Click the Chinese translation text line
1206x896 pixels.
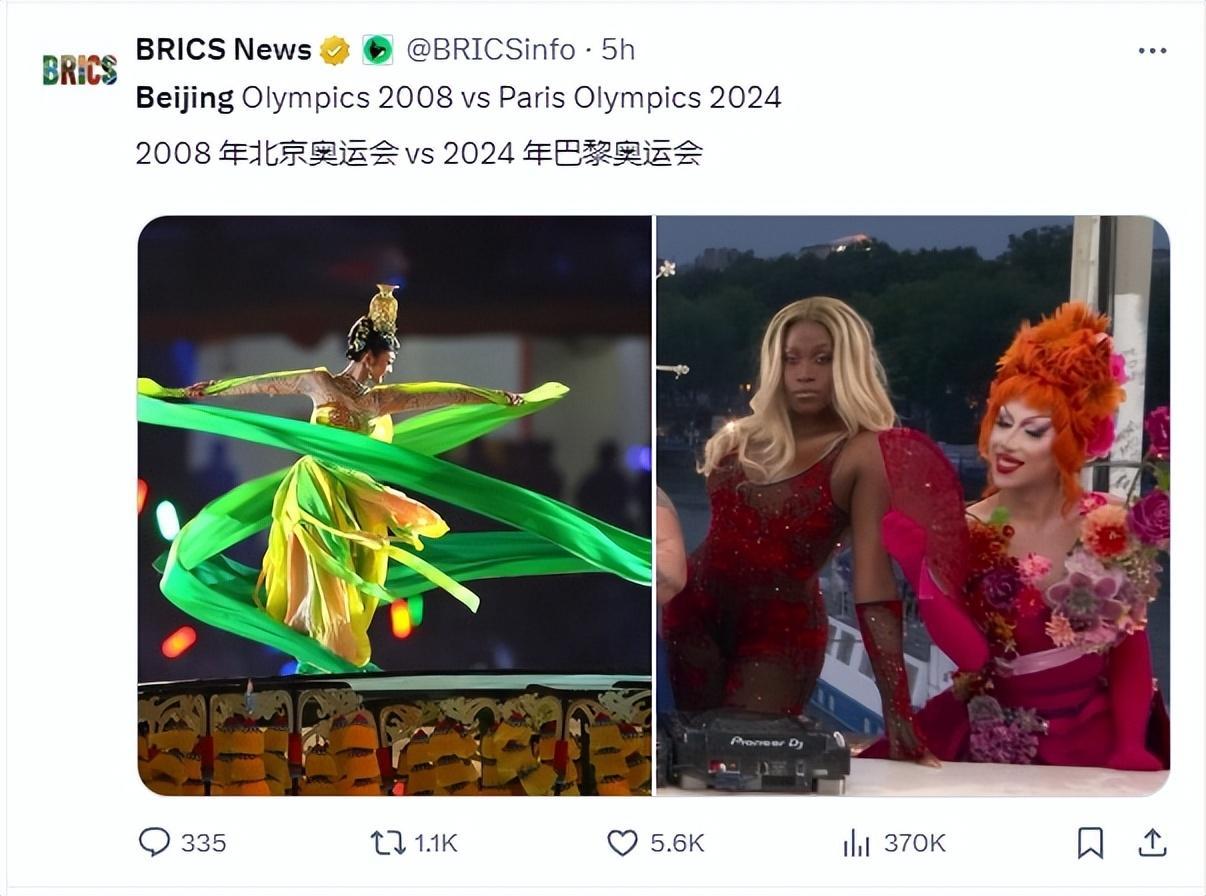[x=419, y=153]
